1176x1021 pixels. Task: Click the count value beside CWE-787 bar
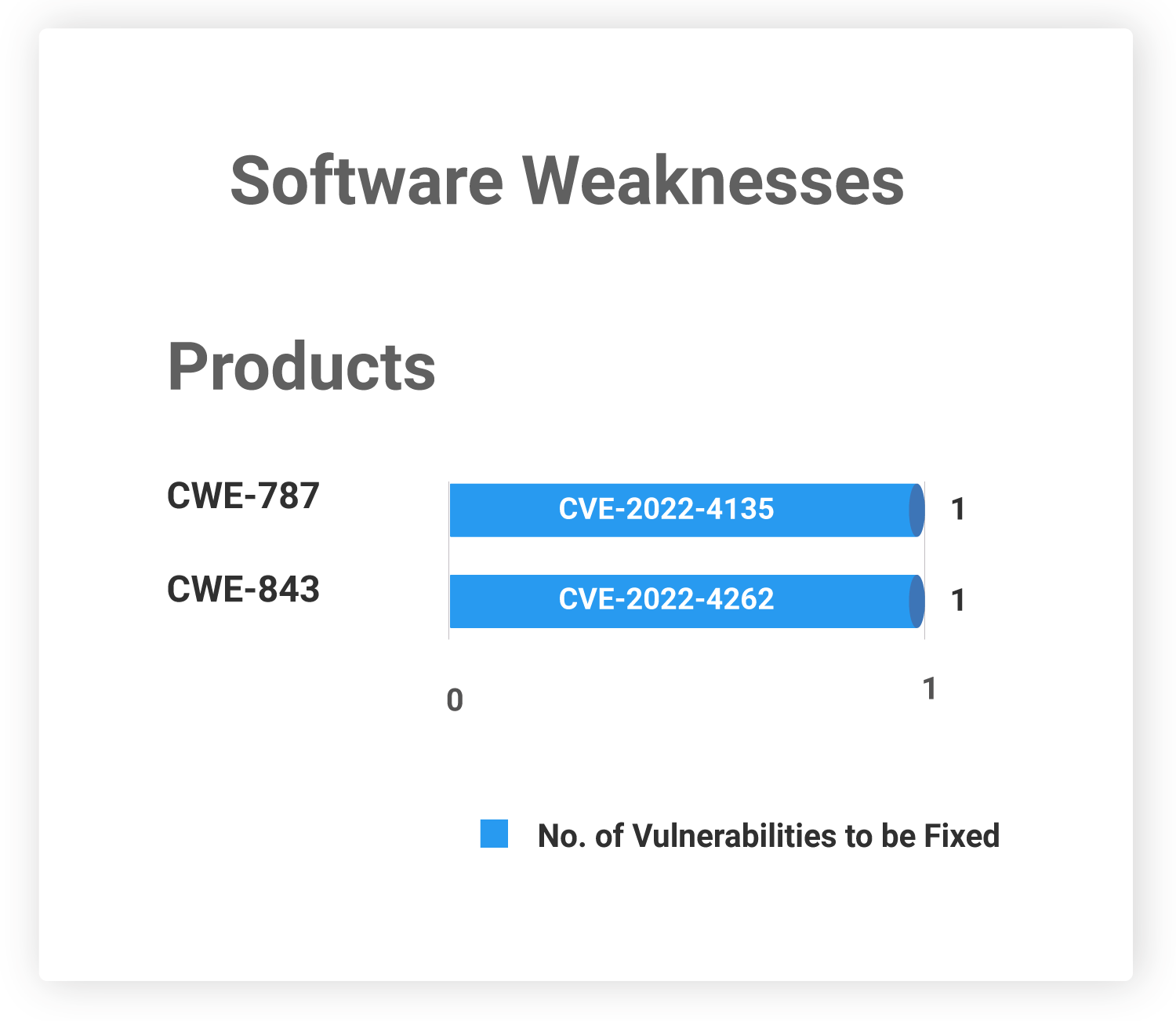(x=957, y=510)
